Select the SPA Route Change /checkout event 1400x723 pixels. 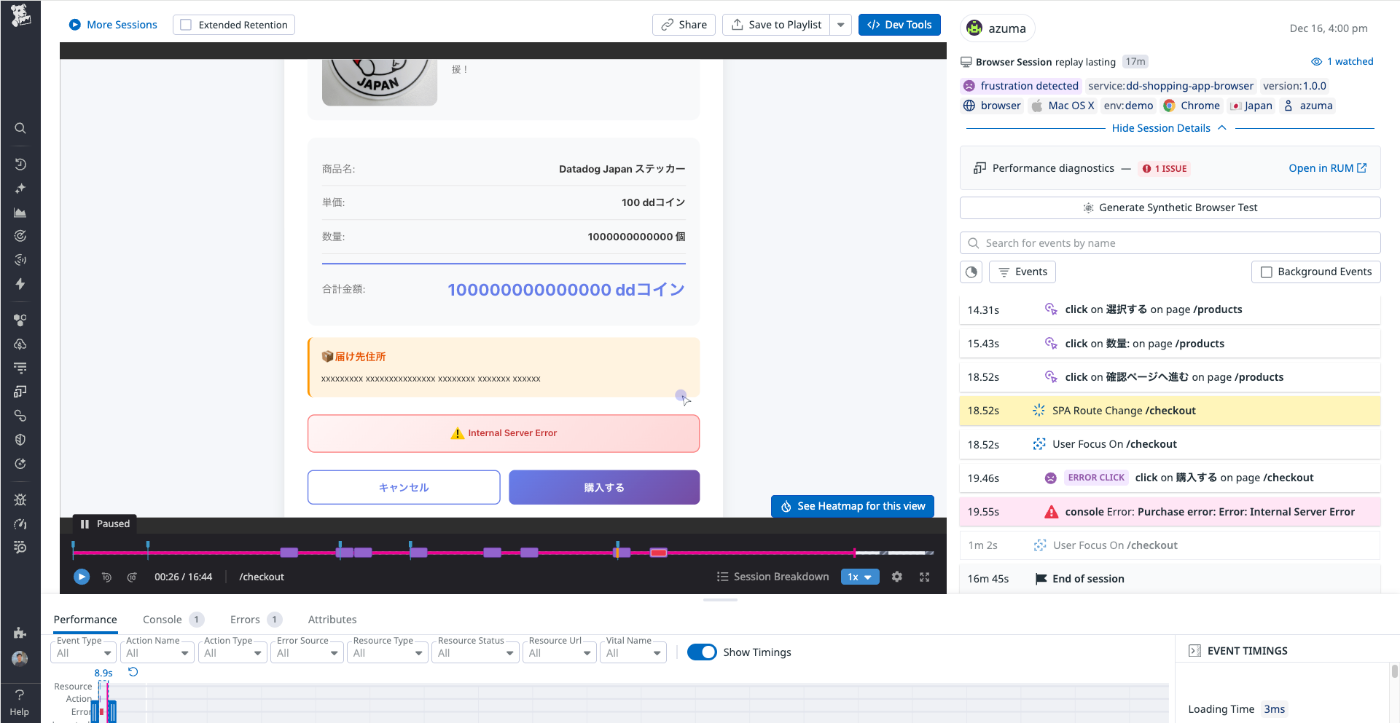click(x=1170, y=411)
